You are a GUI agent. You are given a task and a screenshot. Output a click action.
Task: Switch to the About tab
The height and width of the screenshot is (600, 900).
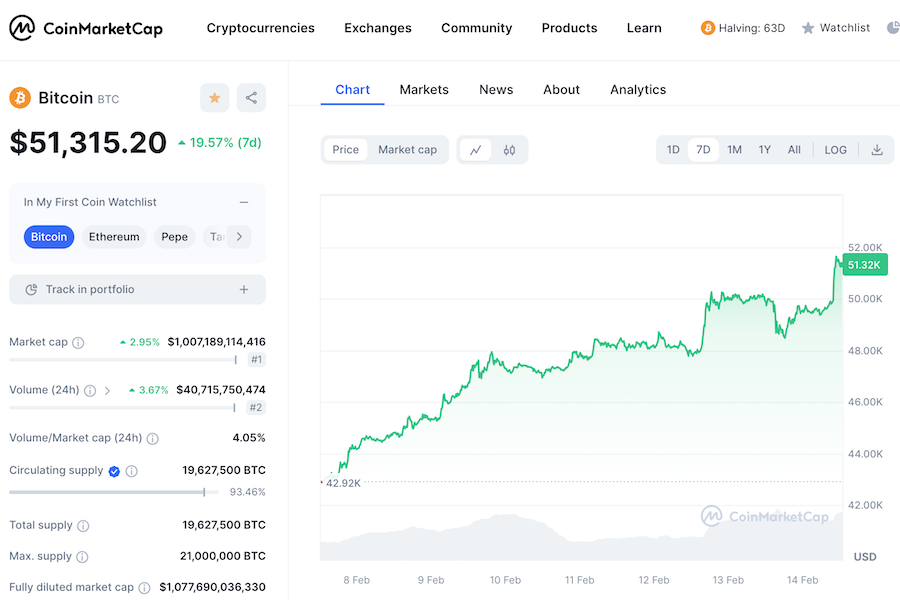561,90
